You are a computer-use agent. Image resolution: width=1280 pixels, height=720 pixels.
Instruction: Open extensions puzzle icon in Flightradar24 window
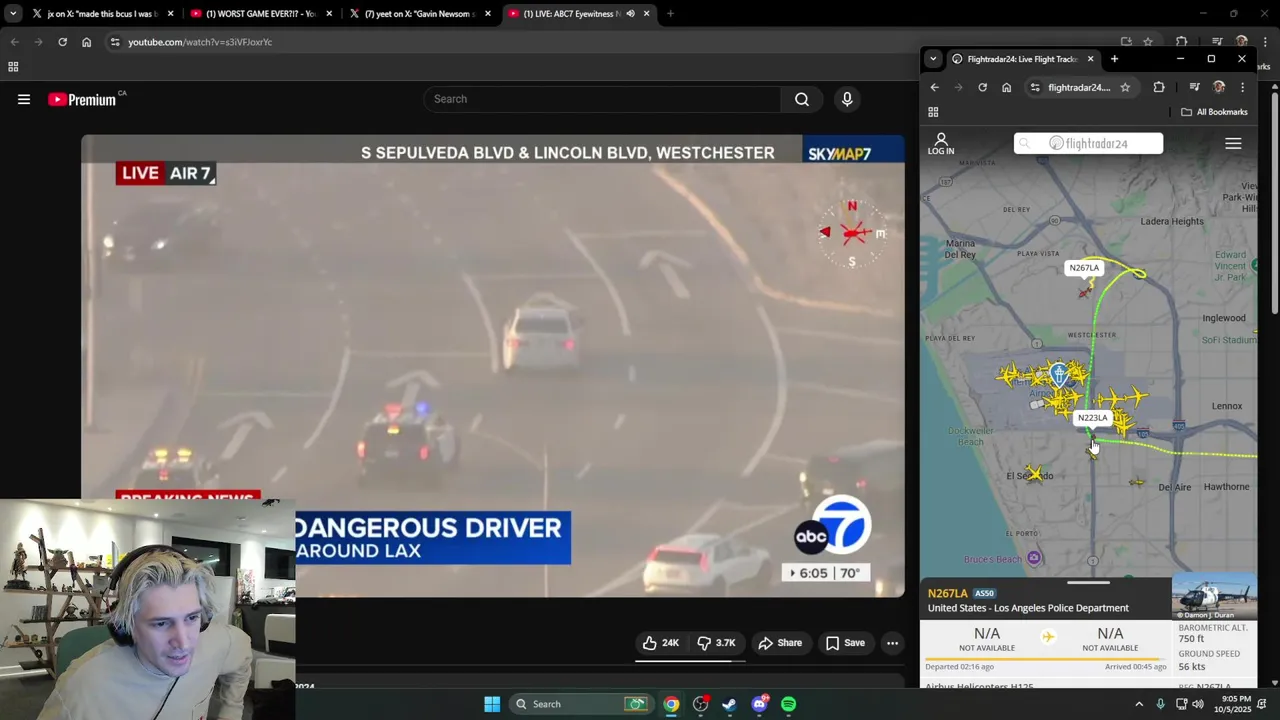click(1159, 87)
